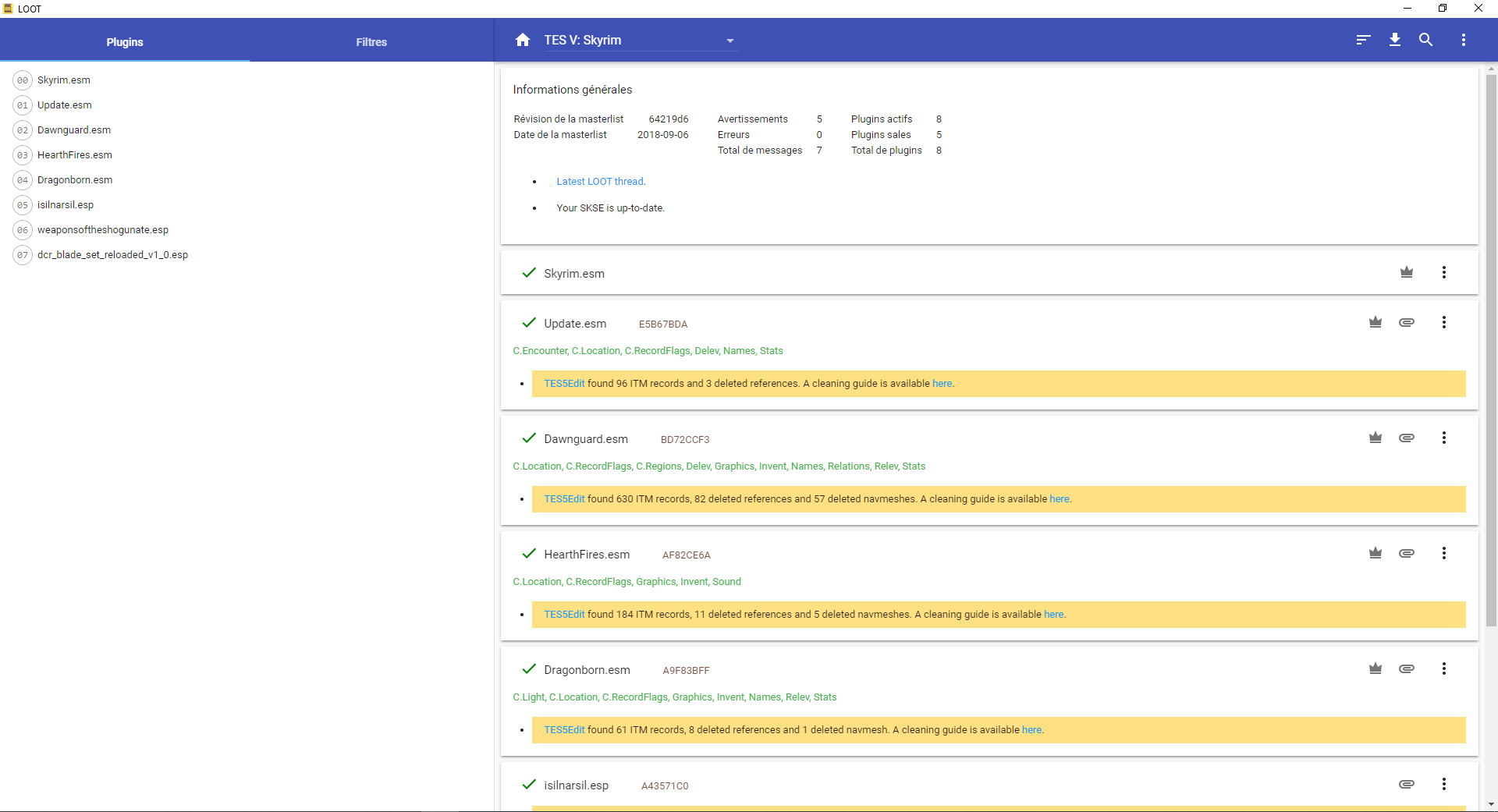
Task: Click the master file crown icon for Skyrim.esm
Action: pos(1406,272)
